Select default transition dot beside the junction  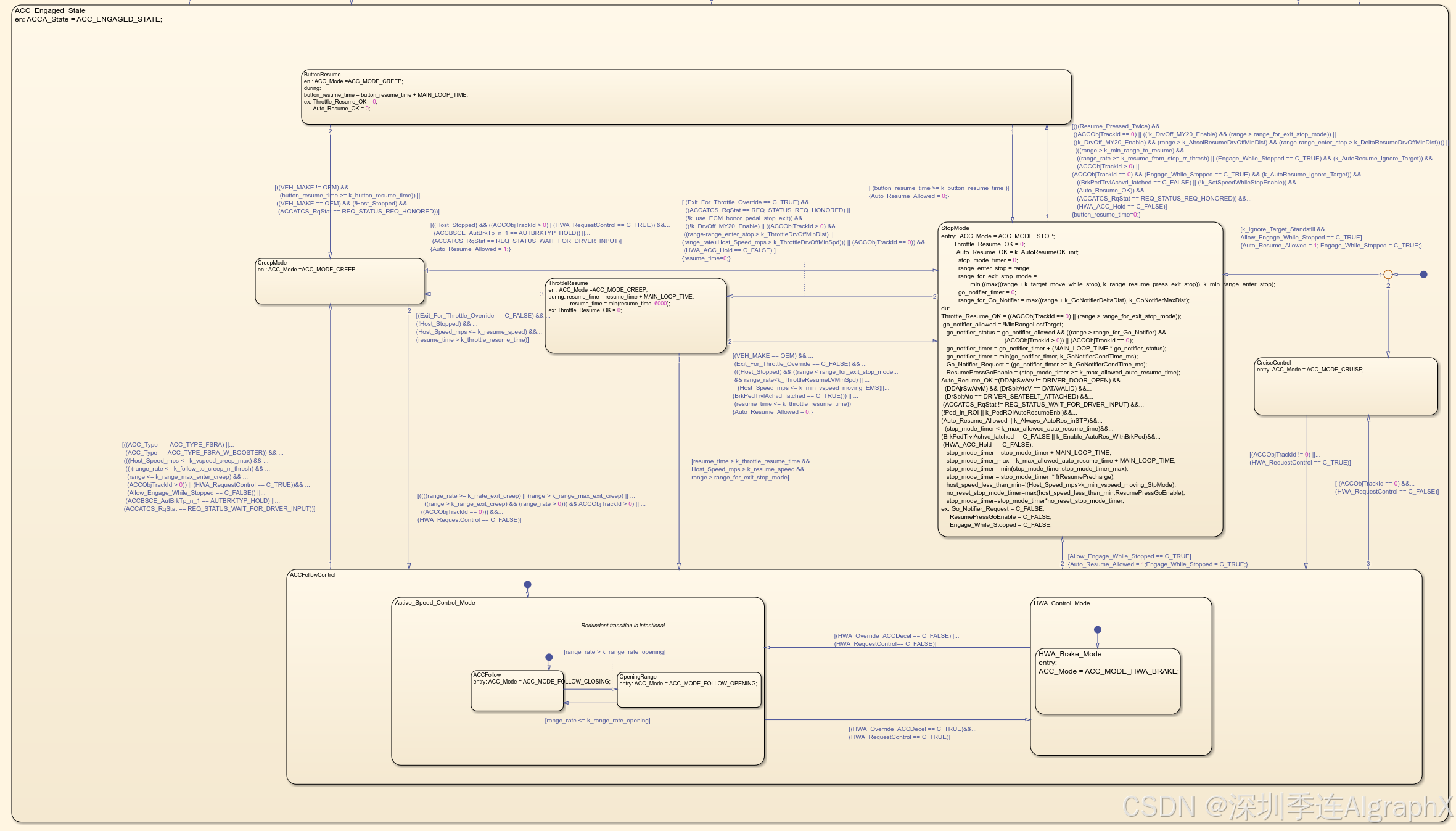(x=1423, y=275)
